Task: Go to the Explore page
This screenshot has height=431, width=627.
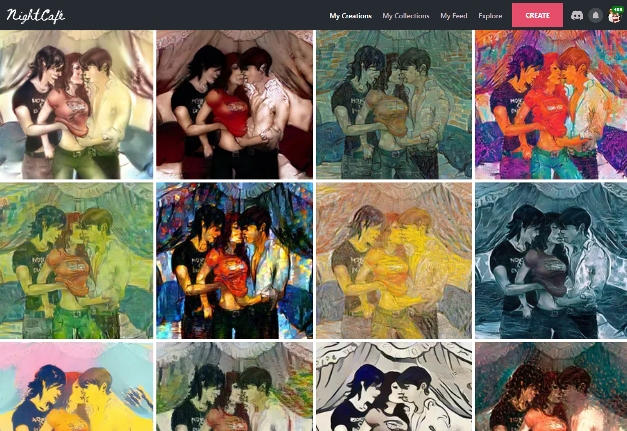Action: pyautogui.click(x=490, y=16)
